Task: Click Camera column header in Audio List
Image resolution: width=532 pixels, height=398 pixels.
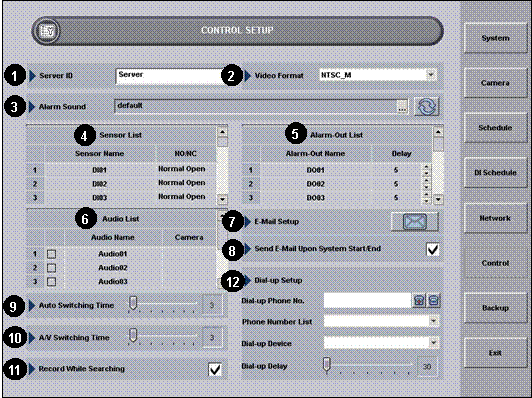Action: 189,238
